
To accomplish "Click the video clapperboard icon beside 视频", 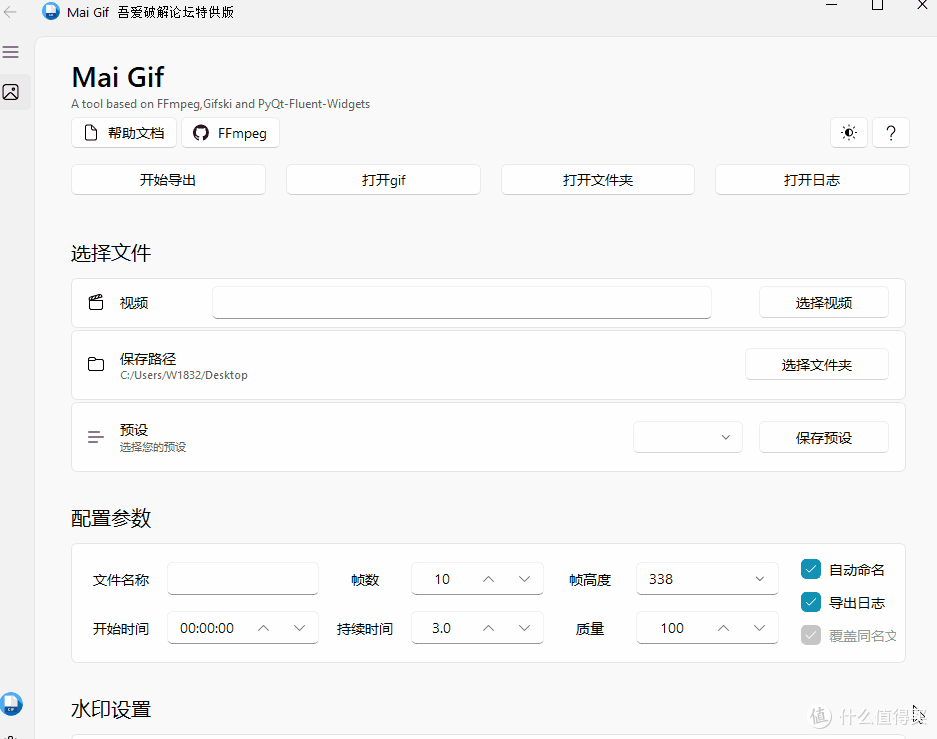I will tap(96, 302).
